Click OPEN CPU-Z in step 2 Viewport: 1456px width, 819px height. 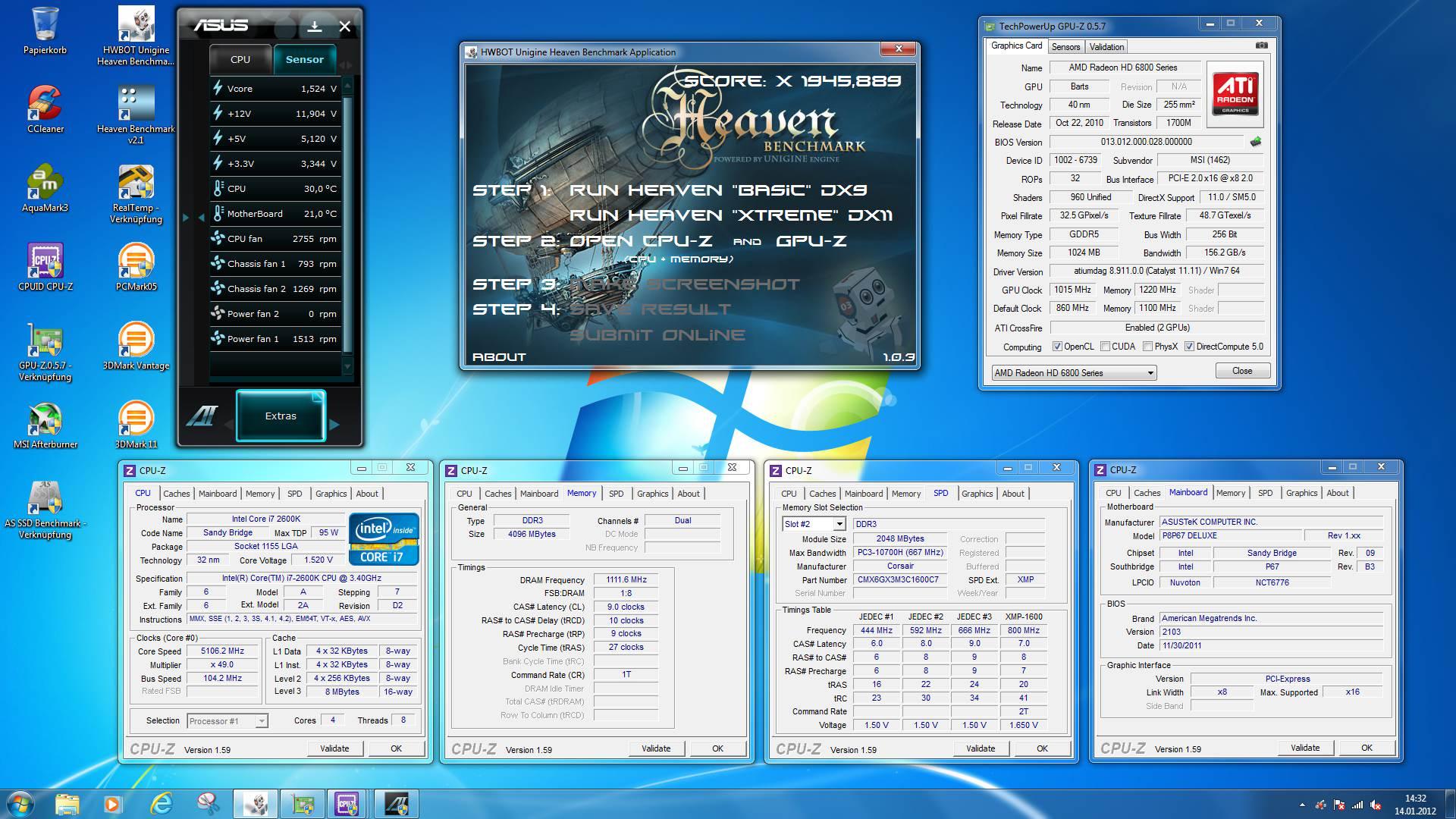tap(641, 241)
